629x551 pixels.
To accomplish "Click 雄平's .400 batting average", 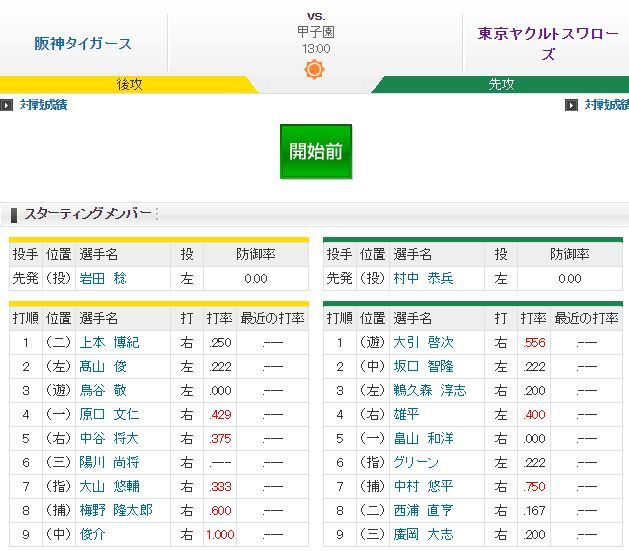I will click(534, 414).
